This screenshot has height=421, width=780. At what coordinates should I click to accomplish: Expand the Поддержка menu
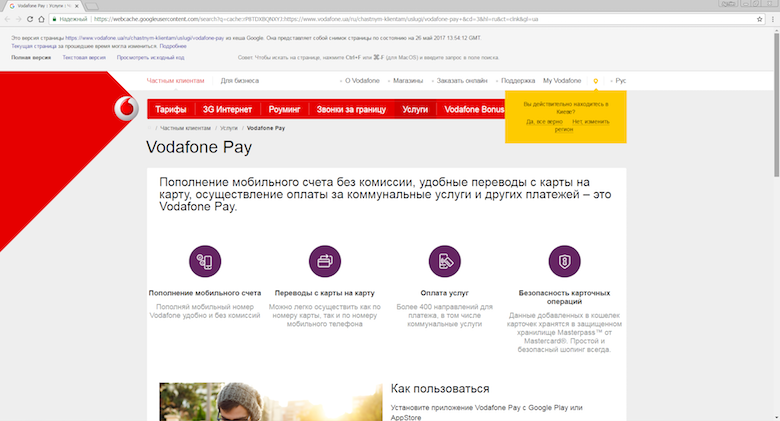coord(516,80)
